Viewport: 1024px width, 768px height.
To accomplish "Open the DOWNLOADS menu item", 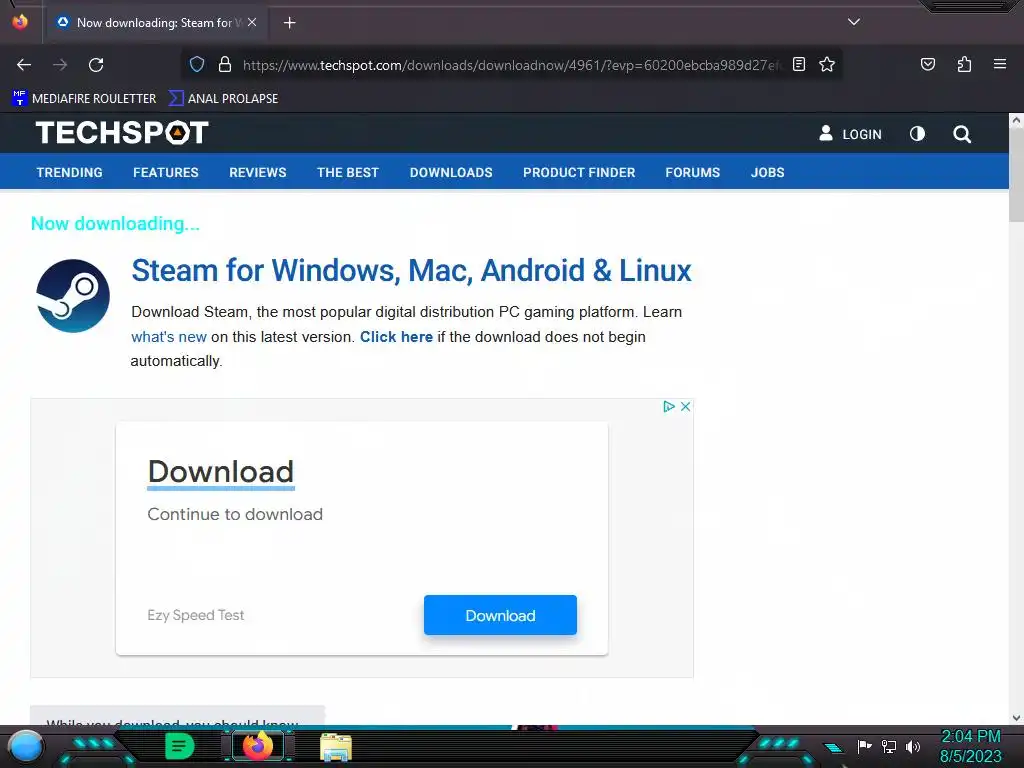I will tap(451, 172).
